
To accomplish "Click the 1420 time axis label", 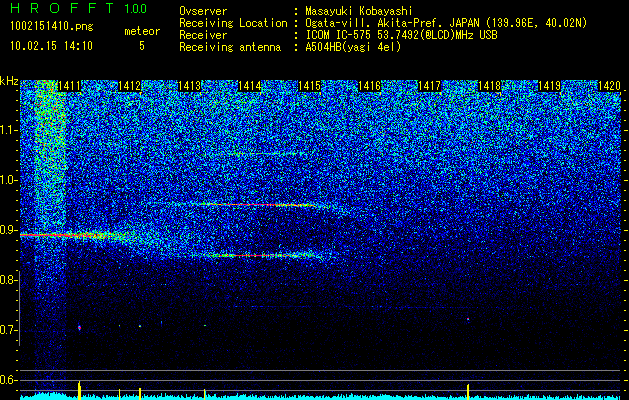I will click(609, 86).
